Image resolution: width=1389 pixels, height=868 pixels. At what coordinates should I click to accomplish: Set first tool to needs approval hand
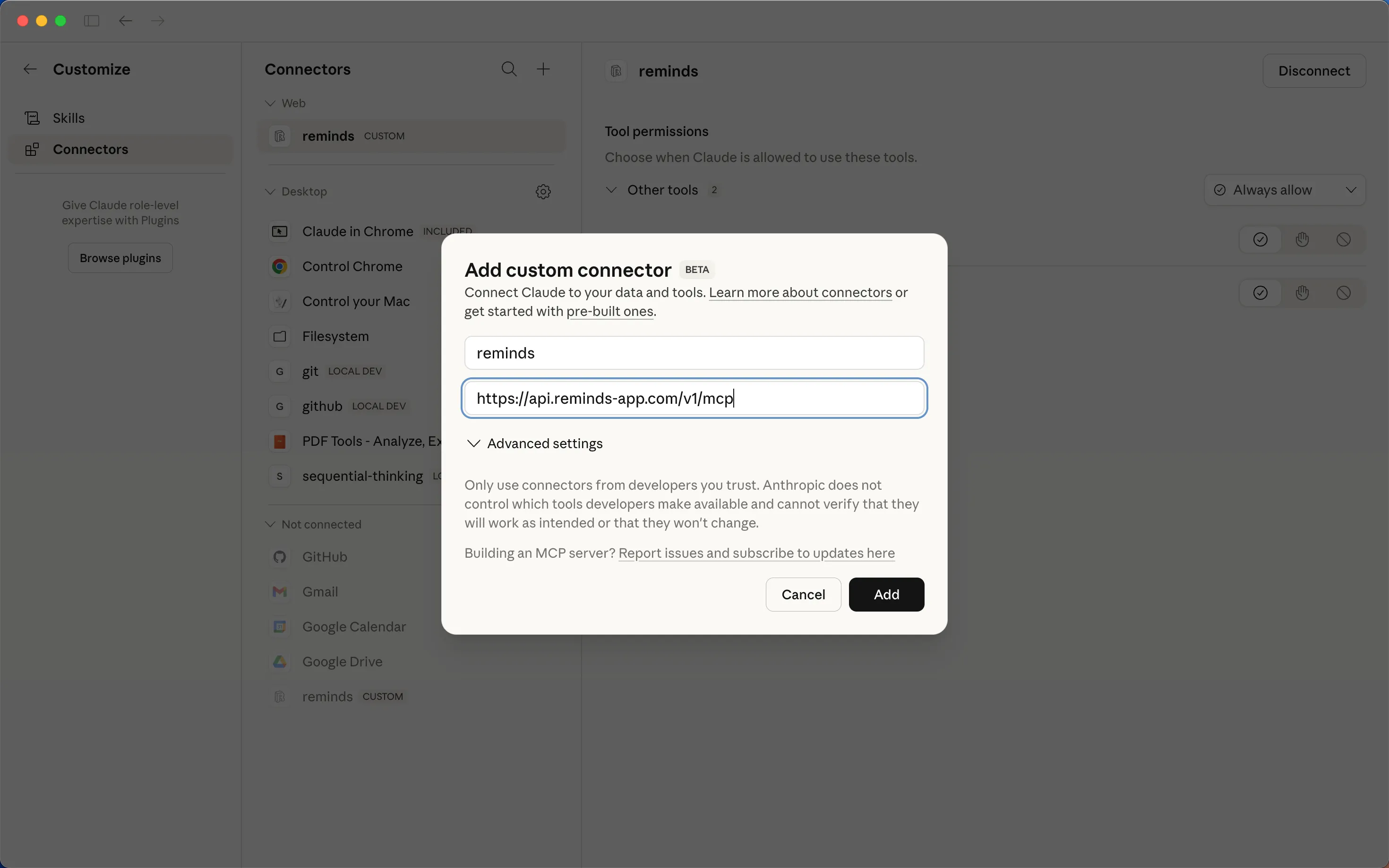tap(1302, 240)
